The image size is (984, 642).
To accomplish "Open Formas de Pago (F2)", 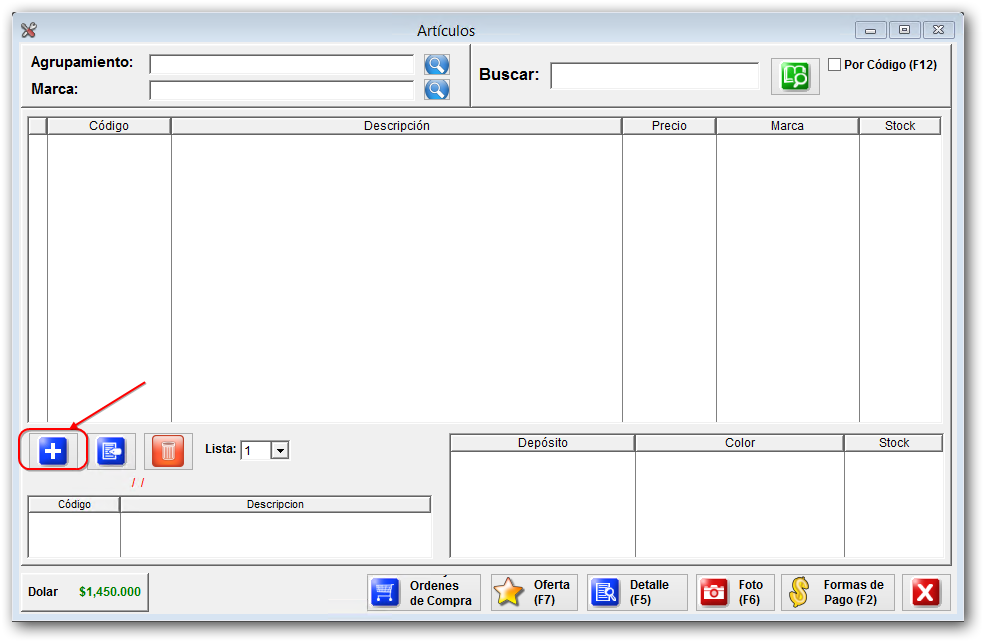I will [x=838, y=592].
